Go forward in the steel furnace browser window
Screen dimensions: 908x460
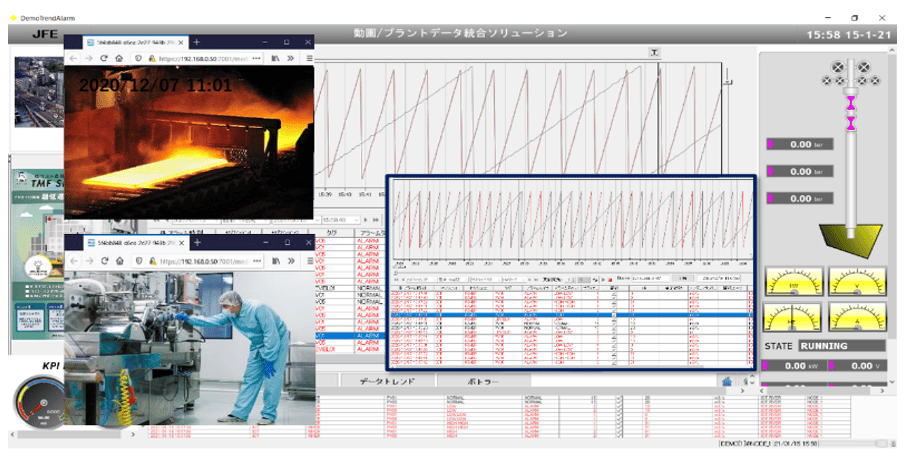[89, 58]
